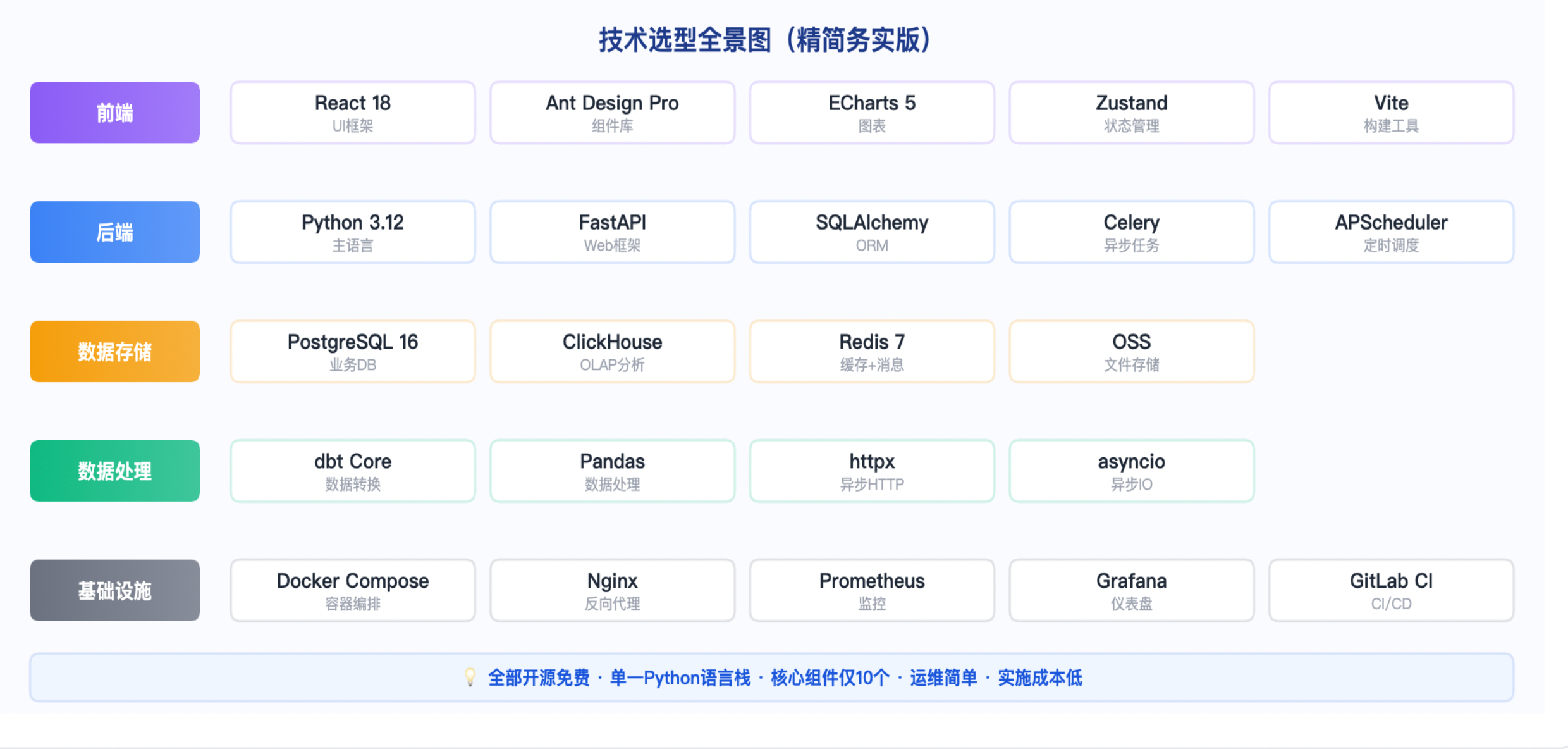Click the Vite 构建工具 card
This screenshot has width=1568, height=749.
tap(1391, 113)
